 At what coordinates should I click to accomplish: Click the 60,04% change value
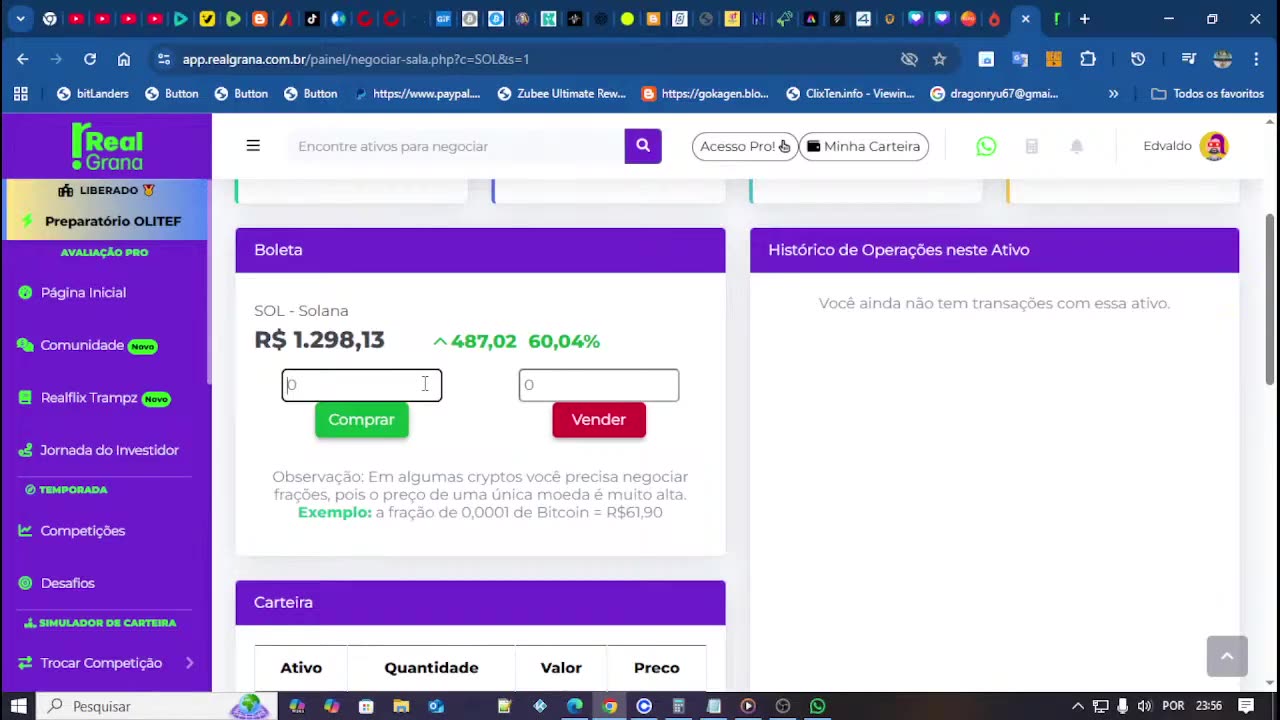pos(564,341)
